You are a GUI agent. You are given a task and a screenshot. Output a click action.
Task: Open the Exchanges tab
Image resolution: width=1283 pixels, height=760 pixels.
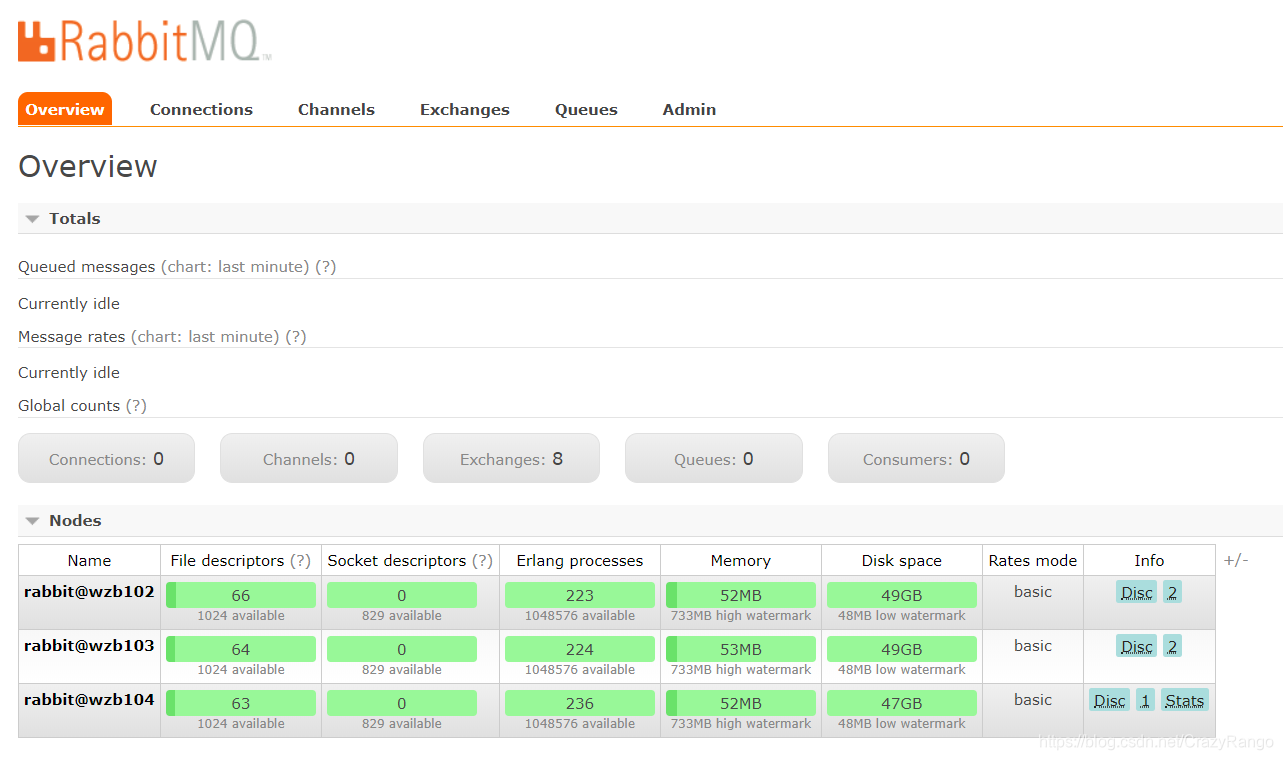(x=465, y=109)
